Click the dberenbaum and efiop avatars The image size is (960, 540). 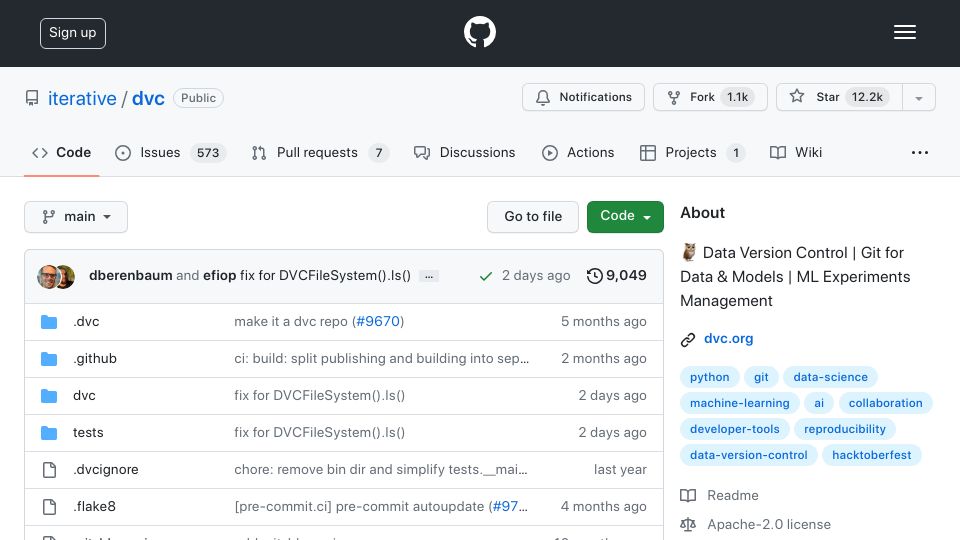pyautogui.click(x=56, y=277)
